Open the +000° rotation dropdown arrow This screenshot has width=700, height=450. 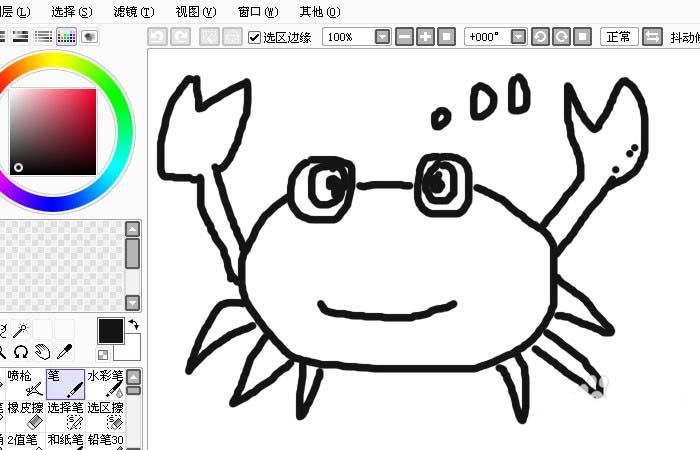tap(518, 37)
